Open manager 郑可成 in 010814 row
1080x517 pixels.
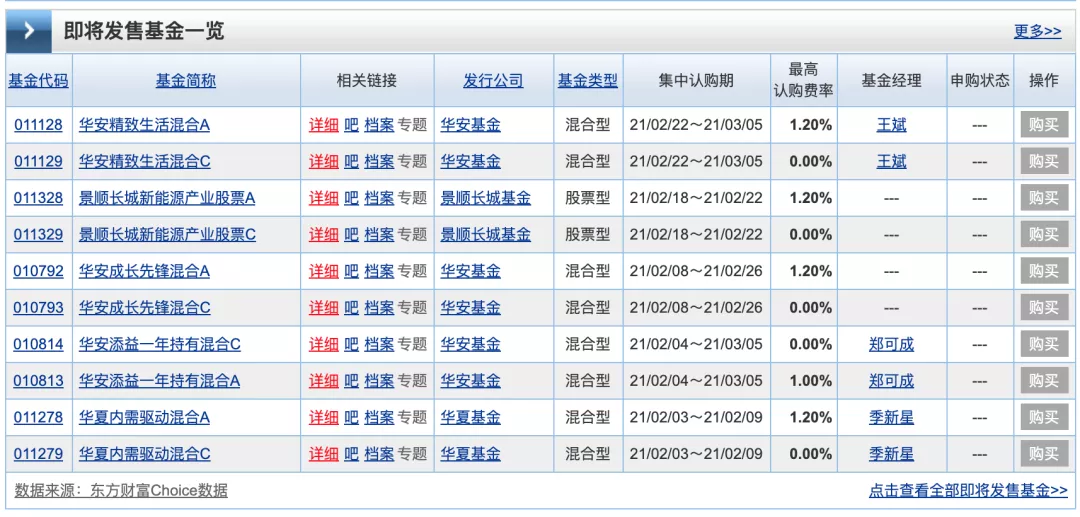[891, 344]
